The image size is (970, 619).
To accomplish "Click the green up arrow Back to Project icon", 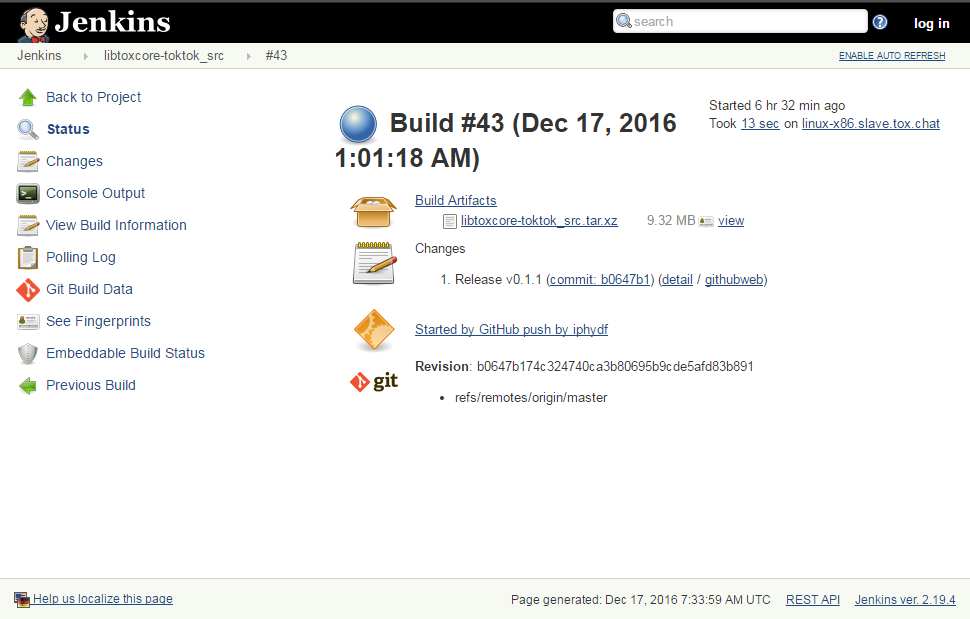I will pyautogui.click(x=28, y=97).
